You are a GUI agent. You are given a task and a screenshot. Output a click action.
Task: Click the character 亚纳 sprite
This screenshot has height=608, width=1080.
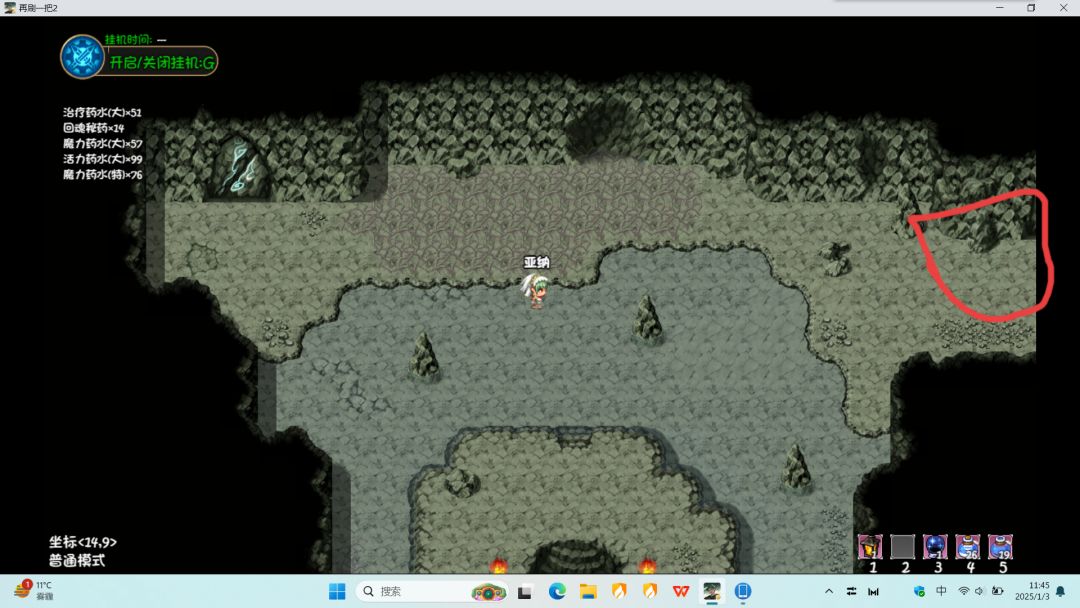535,291
